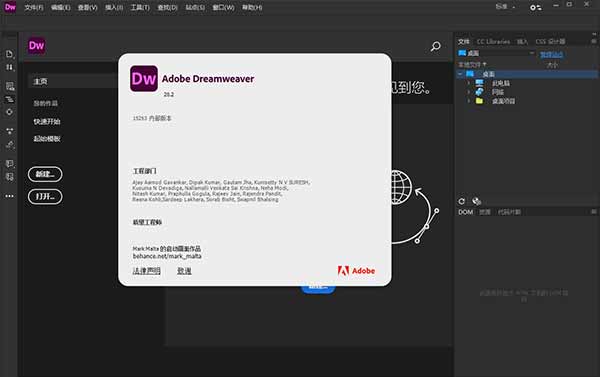Click the behance.net/mark_malta text
600x377 pixels.
click(167, 256)
